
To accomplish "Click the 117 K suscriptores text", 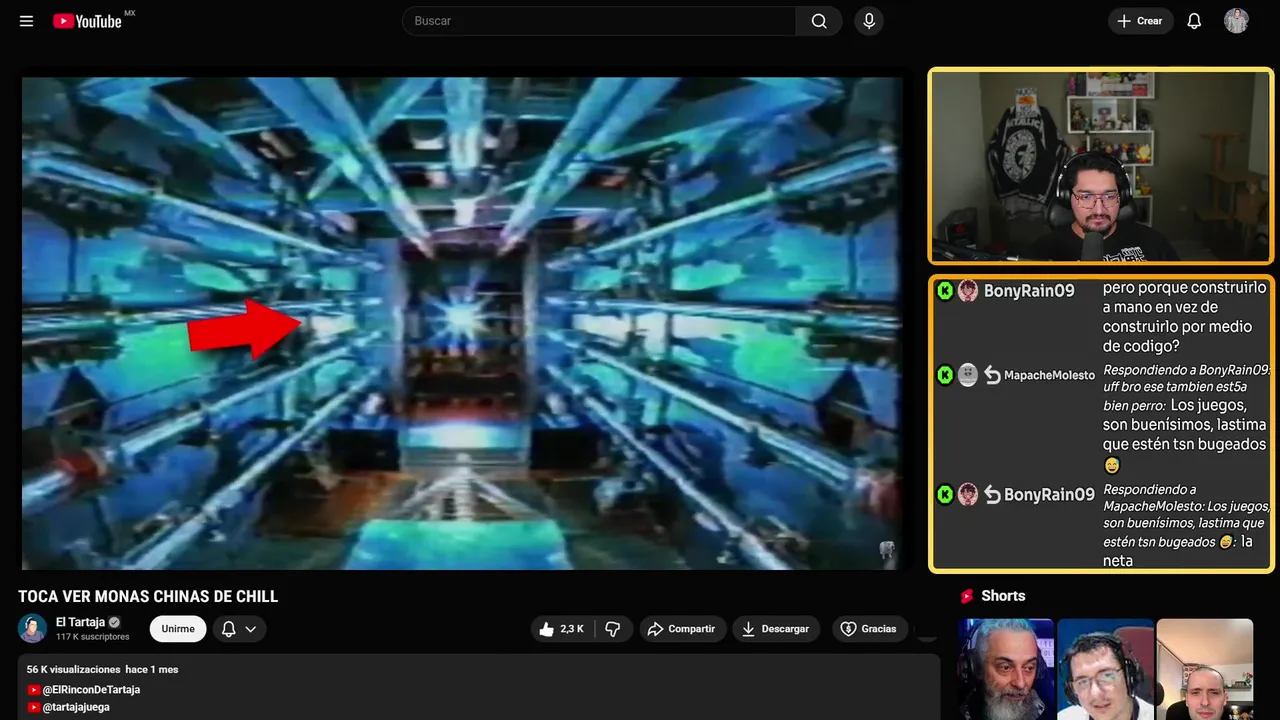I will click(x=92, y=637).
